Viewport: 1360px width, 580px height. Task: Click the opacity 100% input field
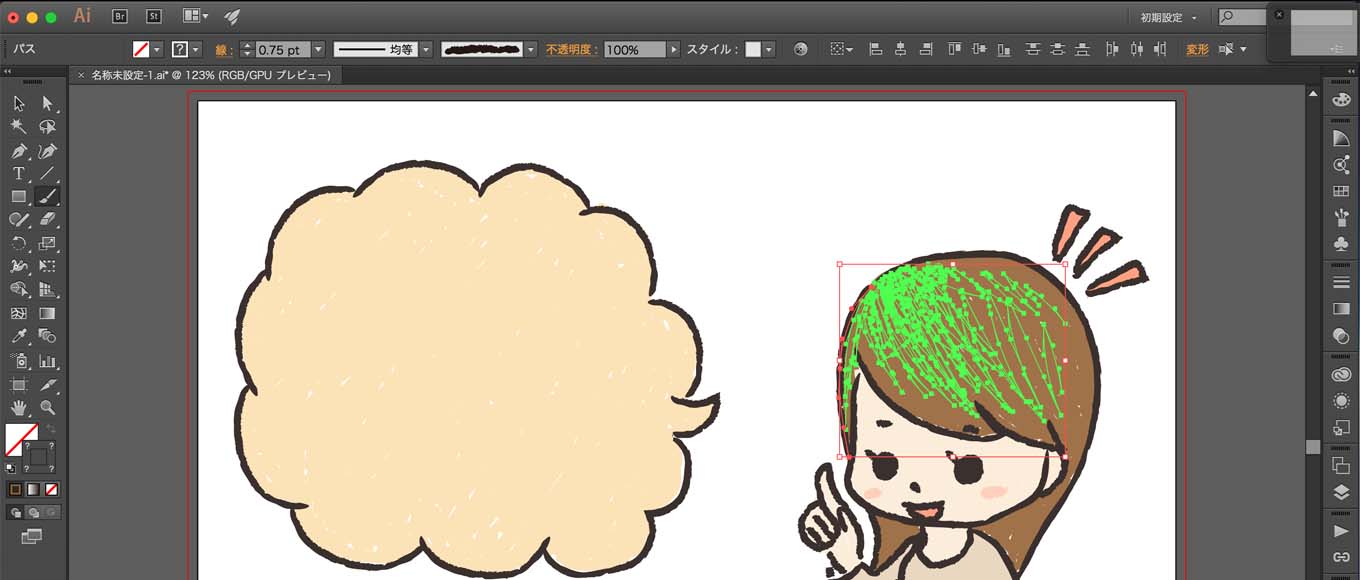(634, 49)
